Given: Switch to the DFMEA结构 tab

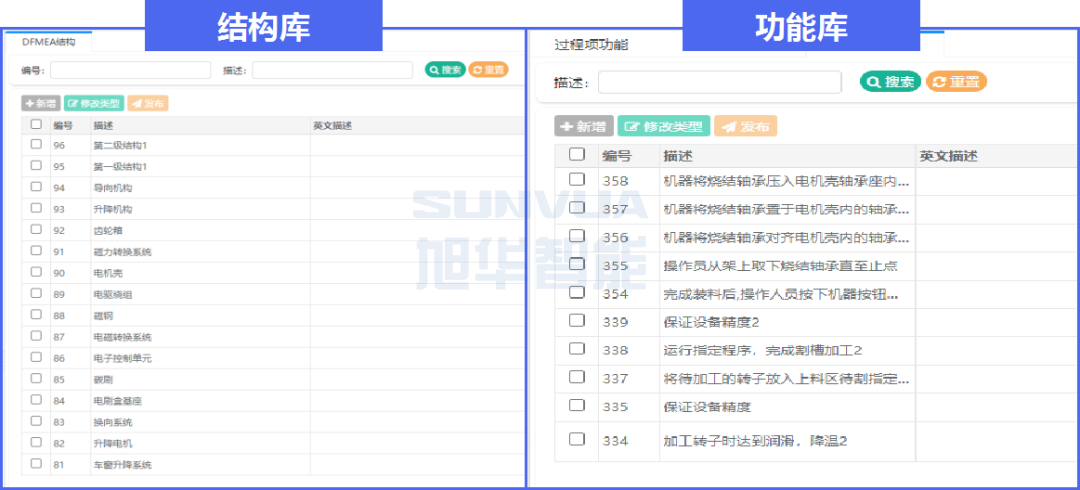Looking at the screenshot, I should tap(48, 42).
